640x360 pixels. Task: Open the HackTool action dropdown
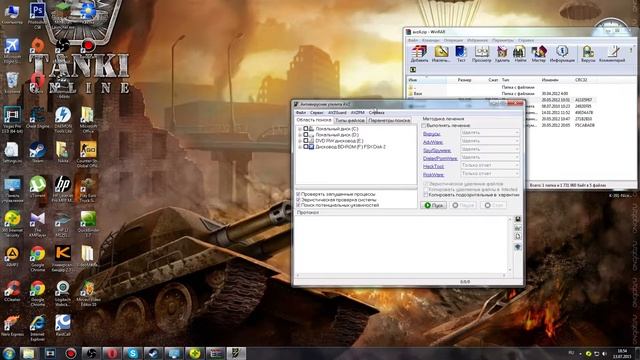490,166
